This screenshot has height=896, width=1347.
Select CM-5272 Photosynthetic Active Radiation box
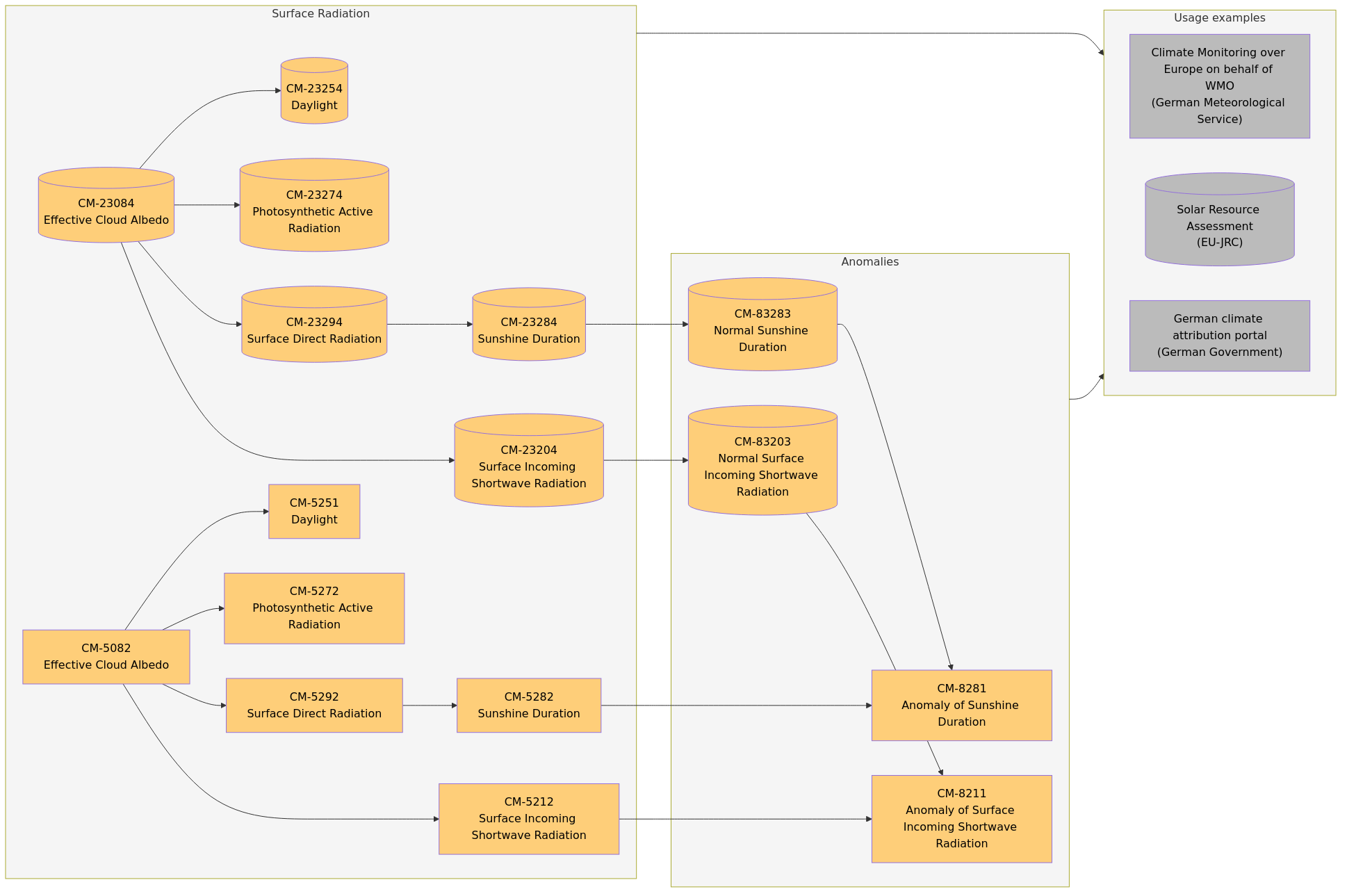314,608
